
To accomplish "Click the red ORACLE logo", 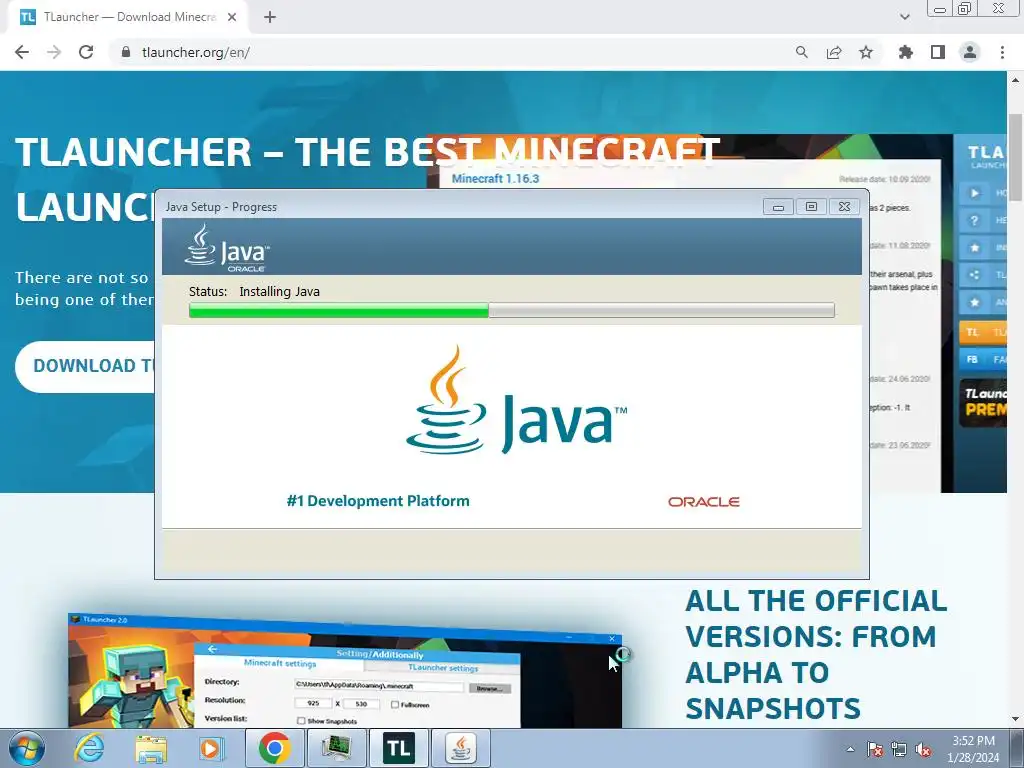I will pyautogui.click(x=703, y=502).
